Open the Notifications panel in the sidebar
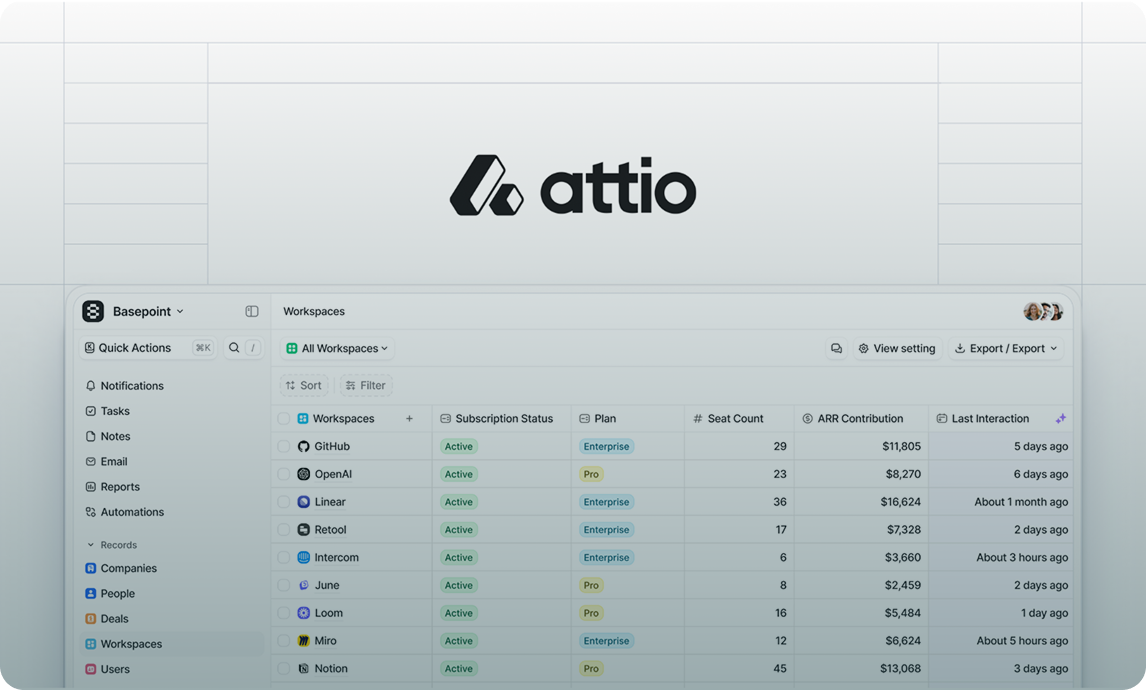 (130, 385)
